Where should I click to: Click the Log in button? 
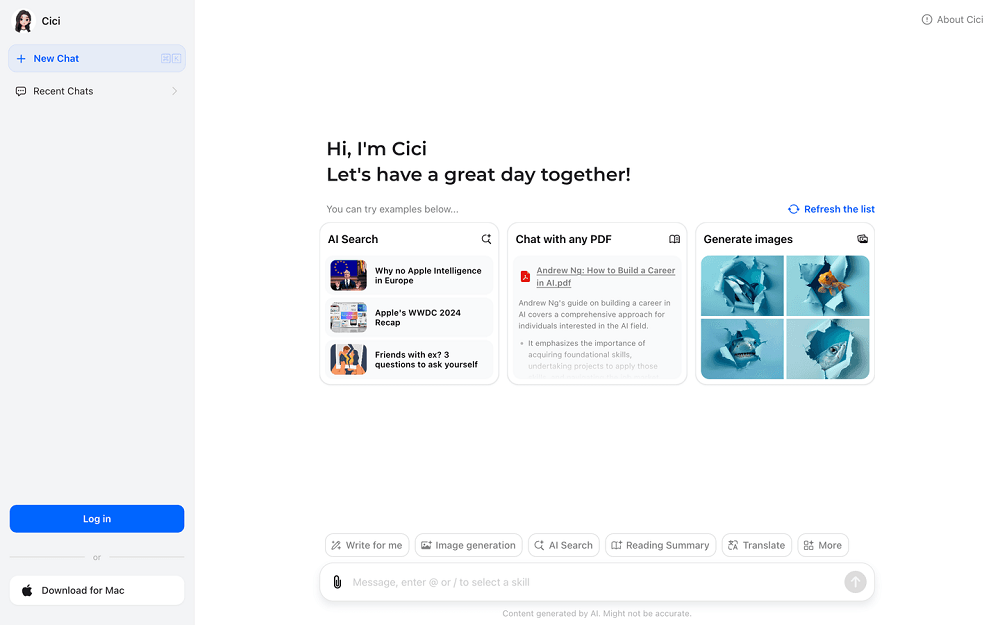point(96,518)
